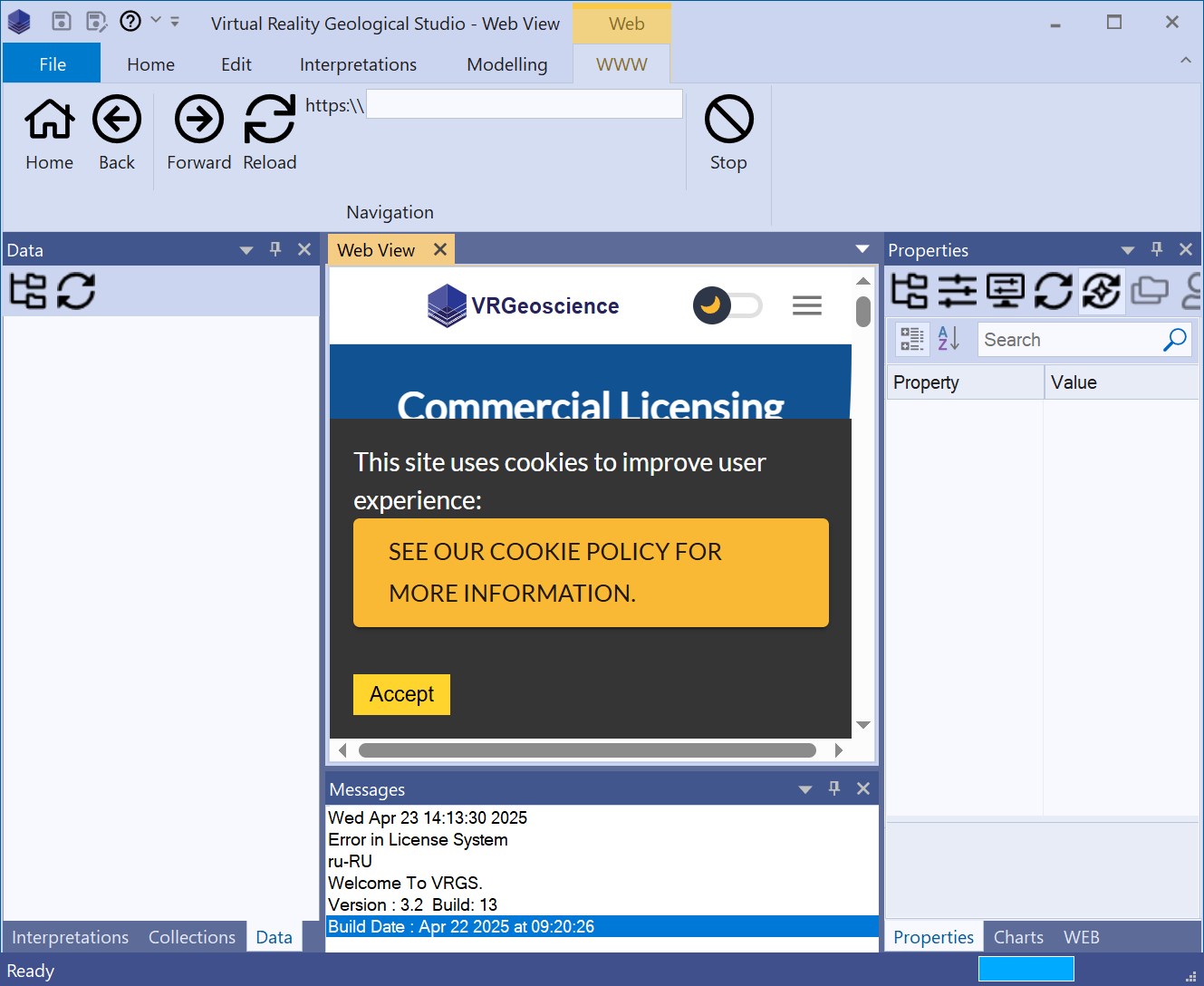Switch to the Home ribbon tab
The height and width of the screenshot is (986, 1204).
[150, 64]
